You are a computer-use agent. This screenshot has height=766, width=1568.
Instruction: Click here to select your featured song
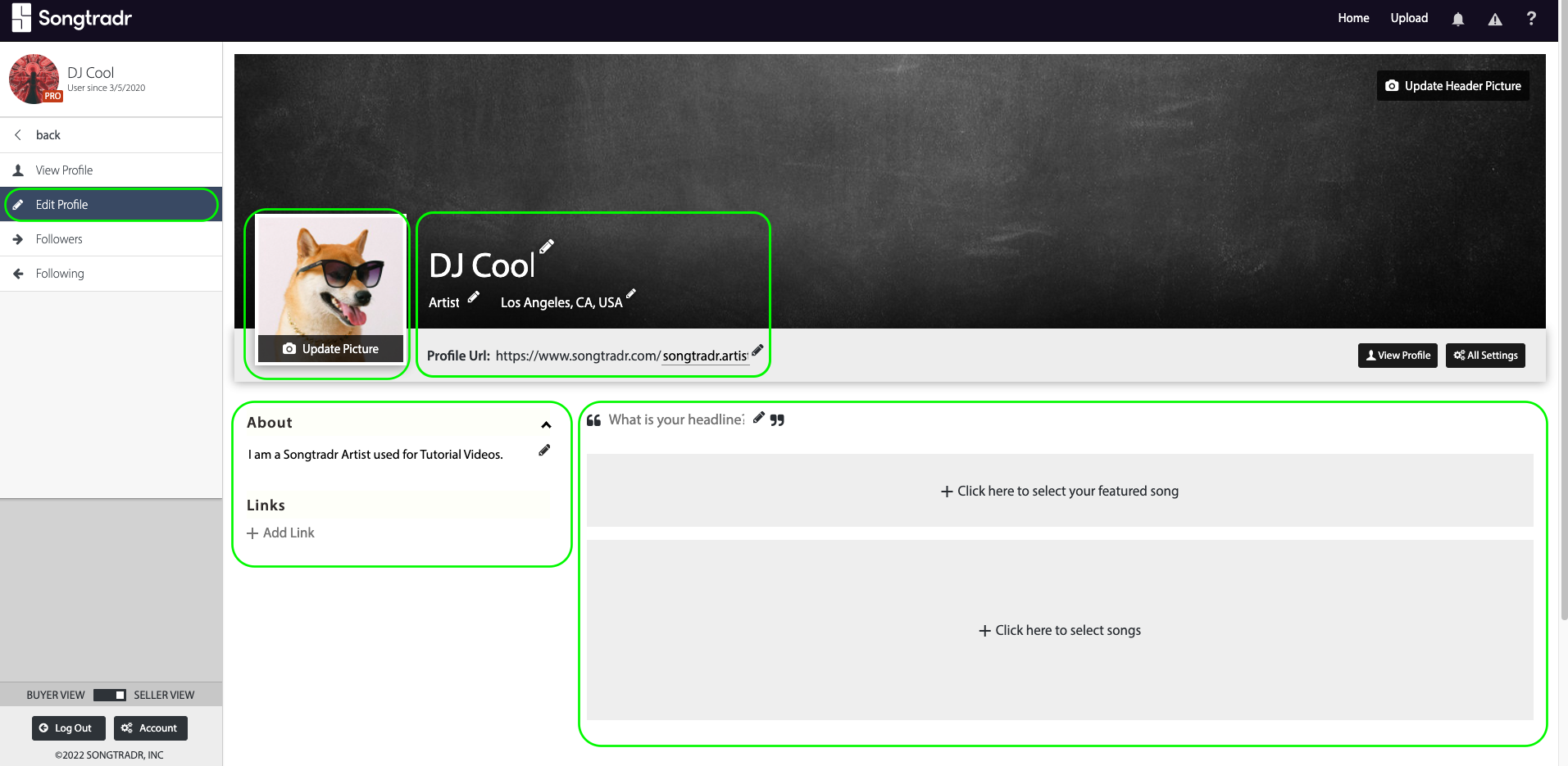(1060, 491)
